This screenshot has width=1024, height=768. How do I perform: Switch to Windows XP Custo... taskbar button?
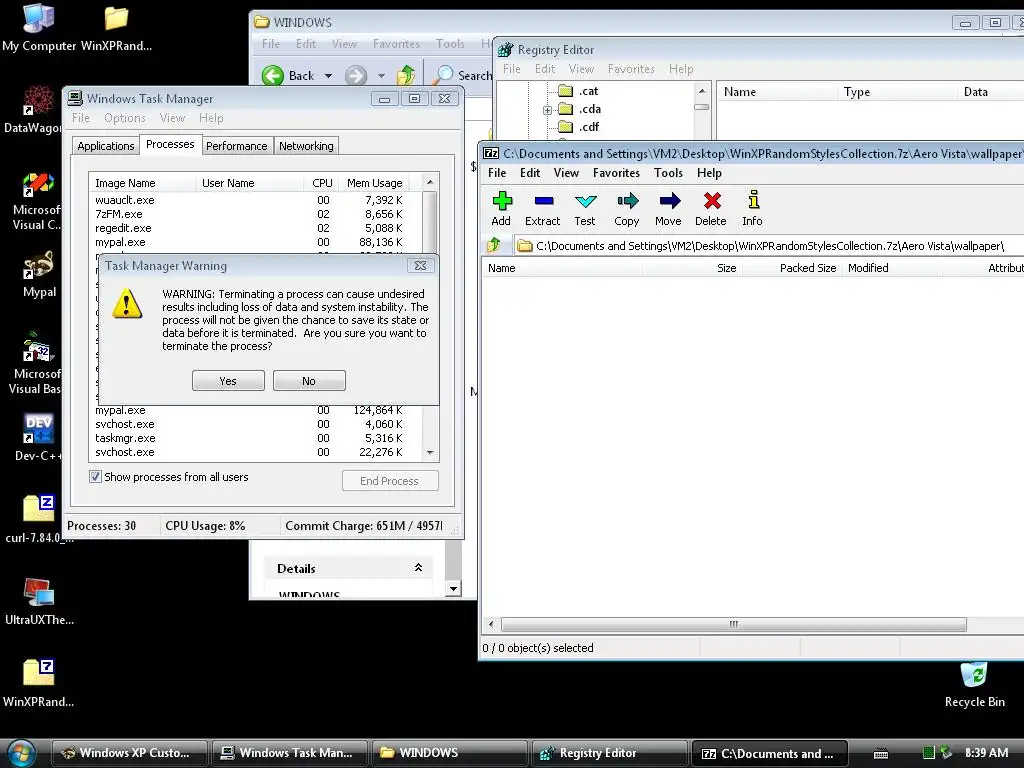point(129,753)
